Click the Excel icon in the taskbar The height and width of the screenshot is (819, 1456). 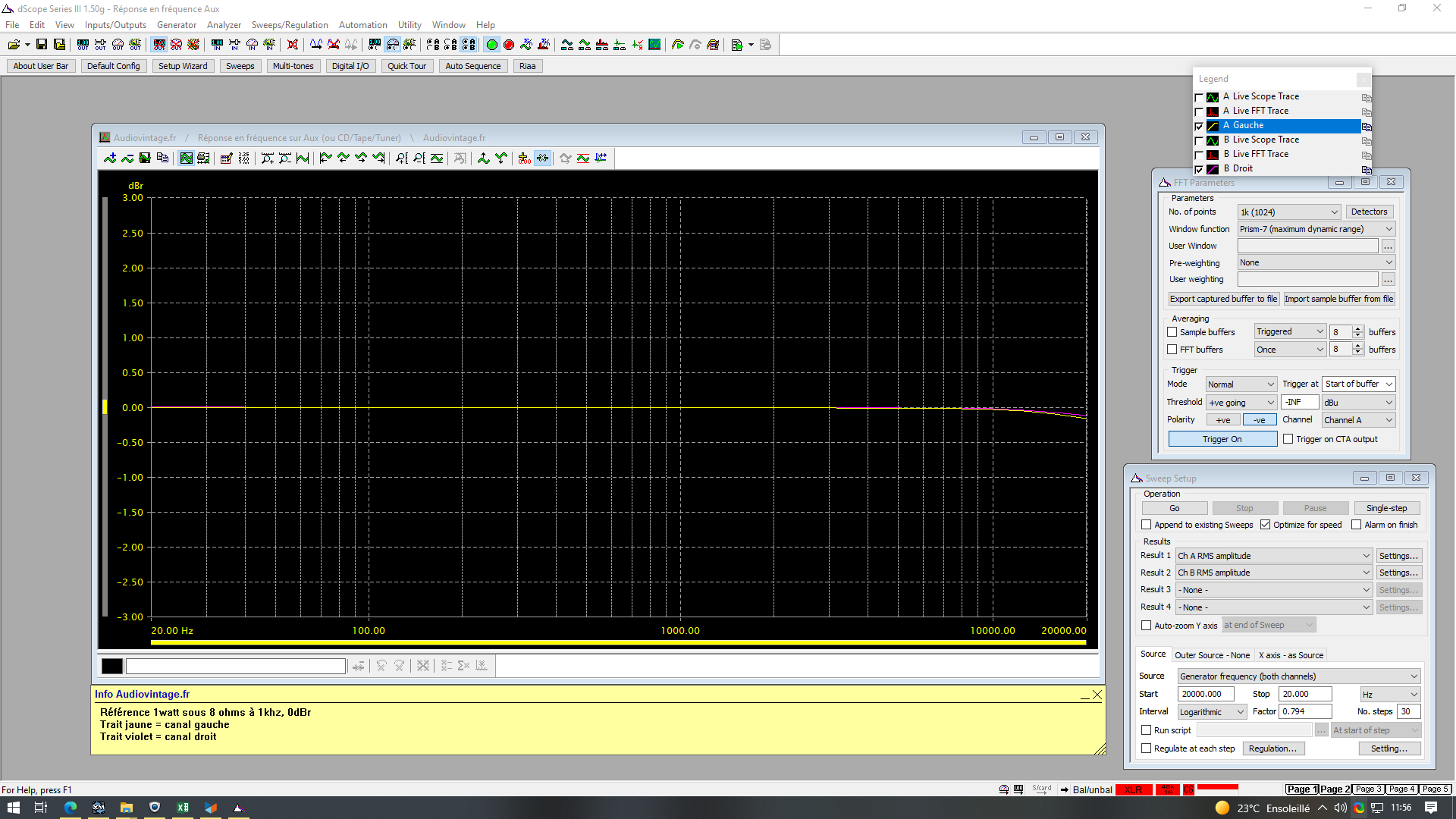[x=183, y=808]
